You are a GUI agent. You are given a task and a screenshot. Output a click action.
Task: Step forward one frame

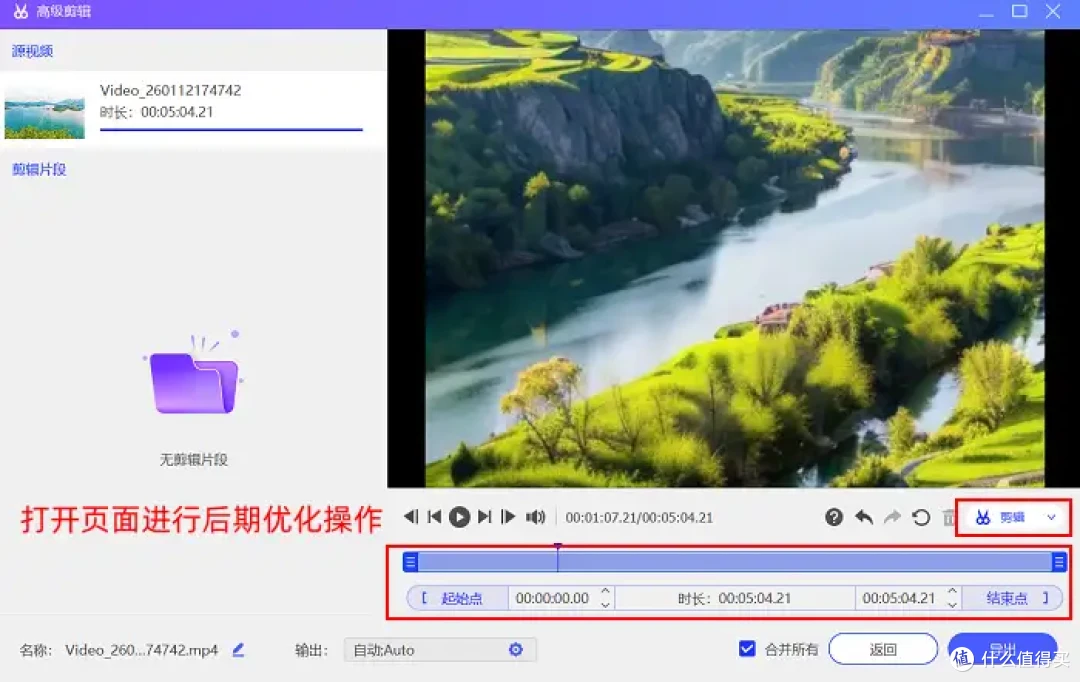tap(508, 517)
